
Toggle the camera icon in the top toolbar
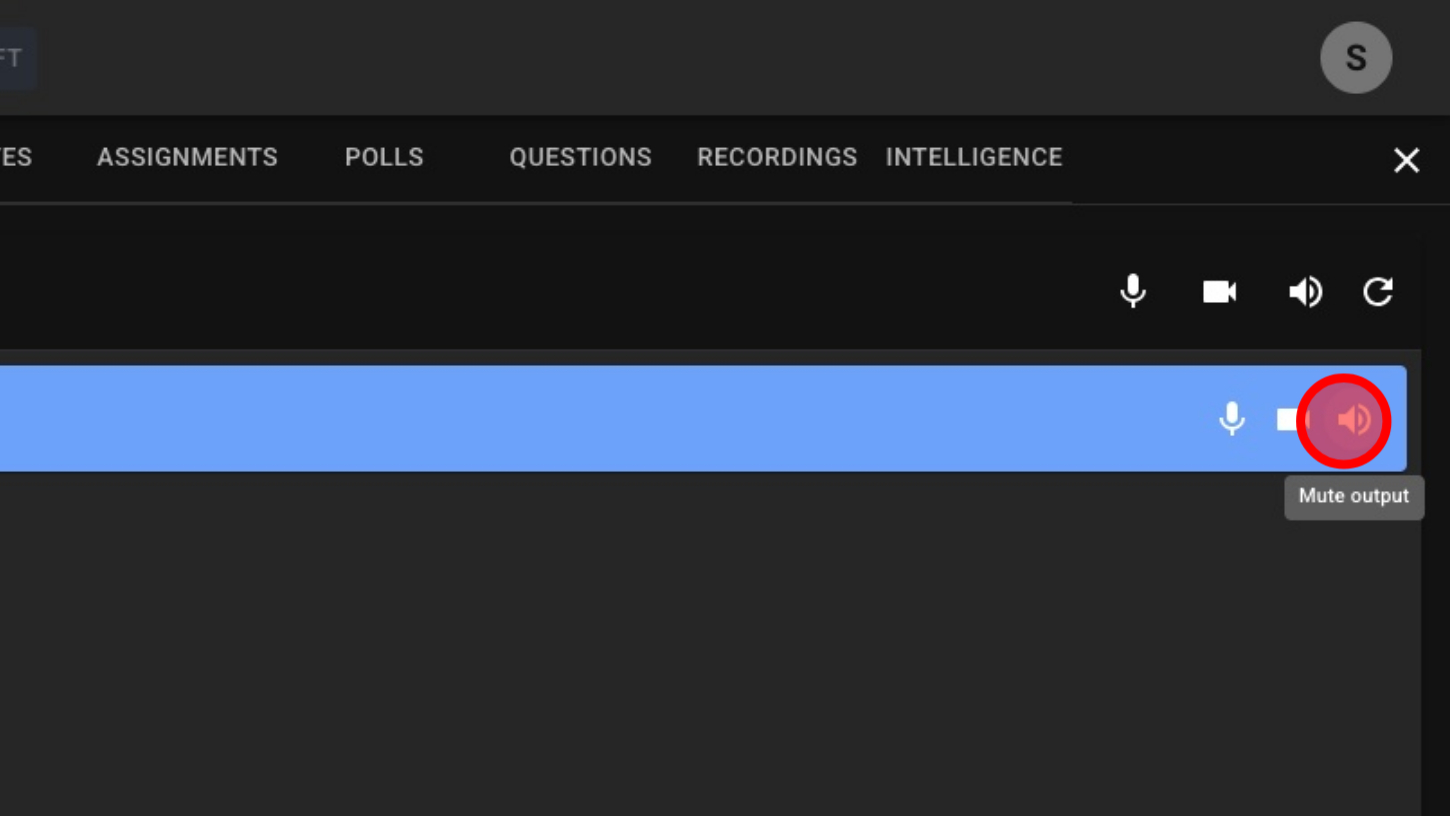pos(1219,291)
